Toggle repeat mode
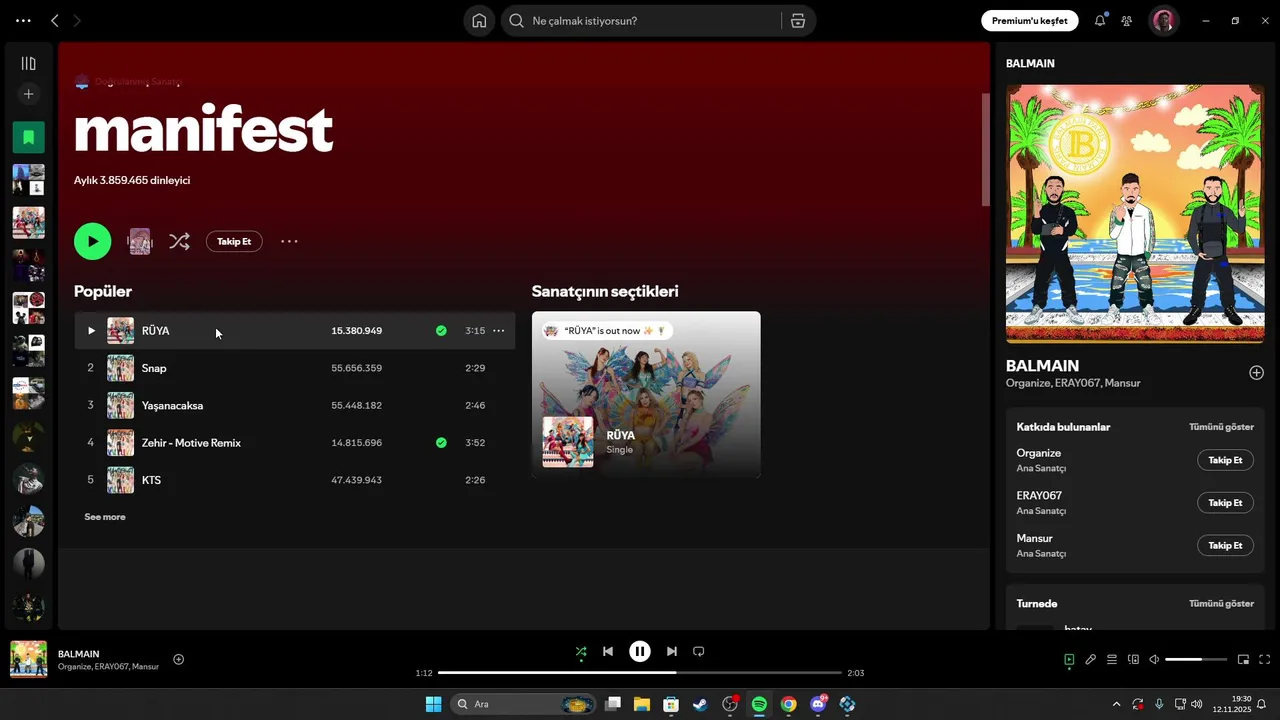1280x720 pixels. coord(699,652)
